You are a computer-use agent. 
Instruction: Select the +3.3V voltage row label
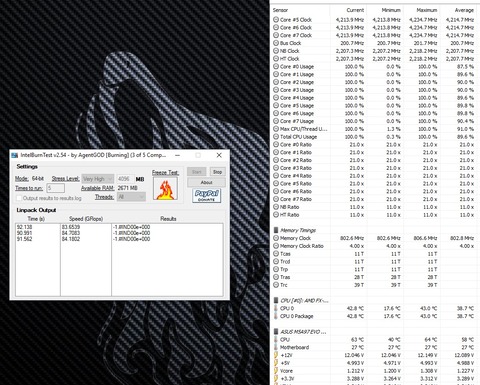tap(287, 379)
